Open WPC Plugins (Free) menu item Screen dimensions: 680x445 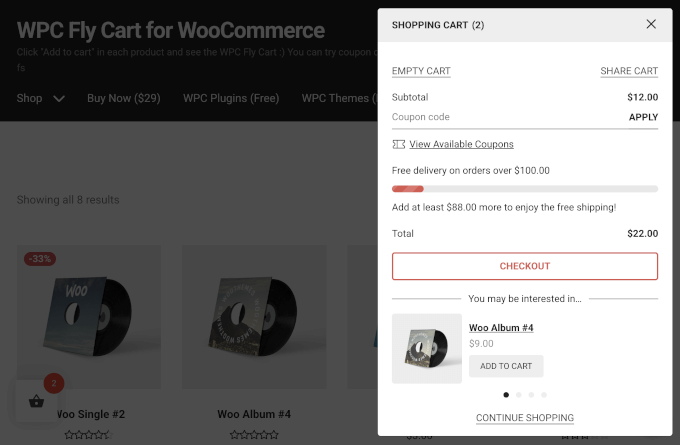tap(229, 98)
